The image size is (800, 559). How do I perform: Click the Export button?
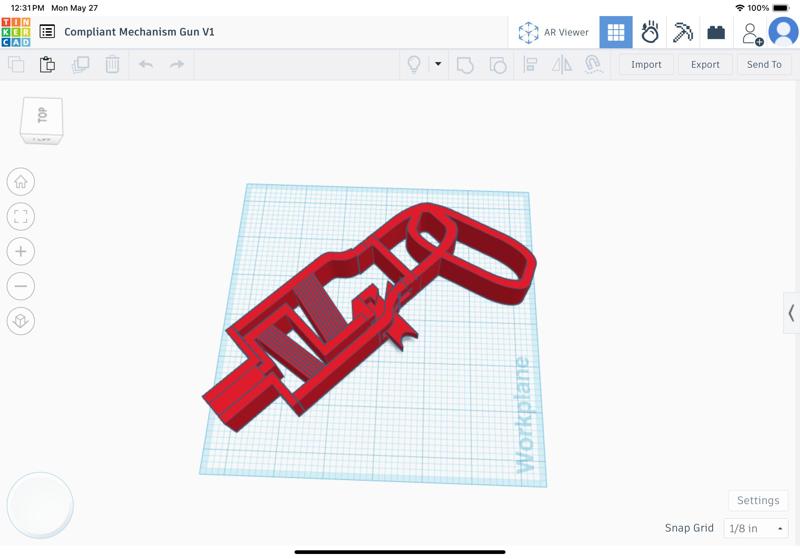tap(705, 65)
